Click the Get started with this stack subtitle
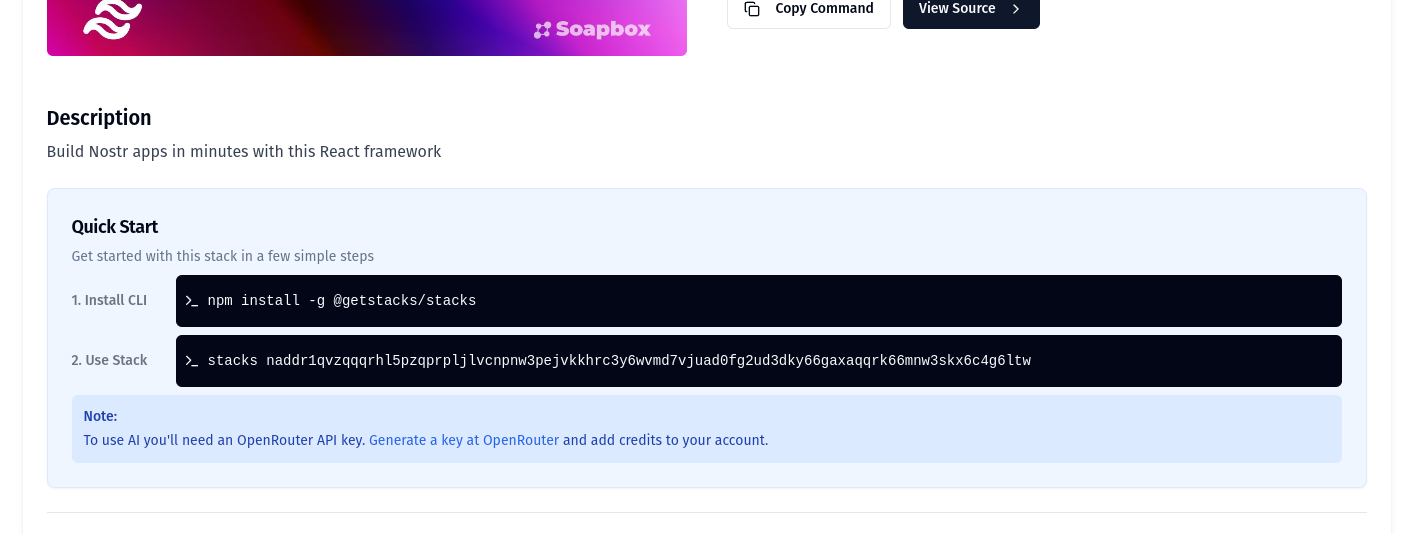This screenshot has width=1405, height=534. coord(222,256)
